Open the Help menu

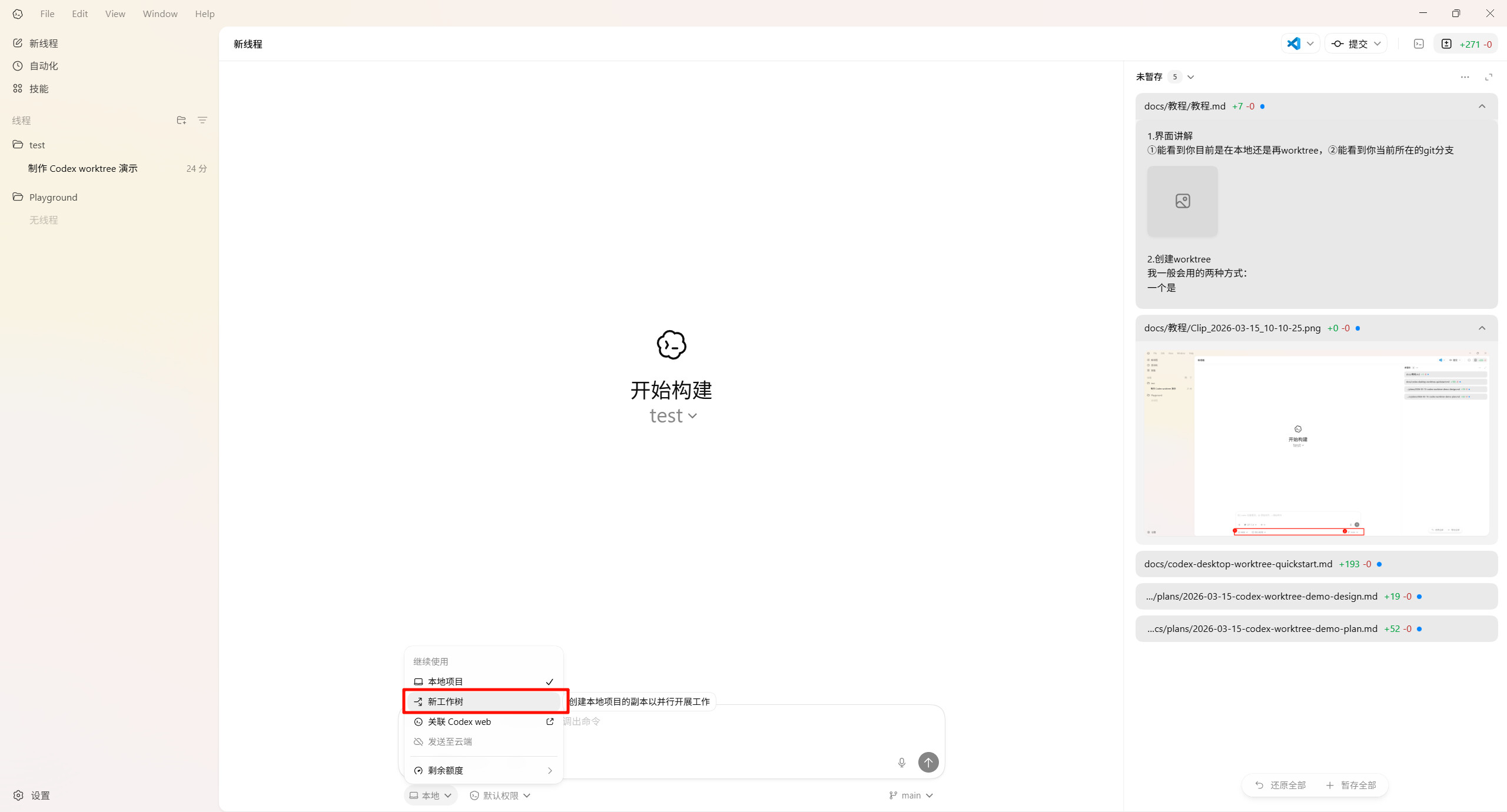[x=204, y=14]
